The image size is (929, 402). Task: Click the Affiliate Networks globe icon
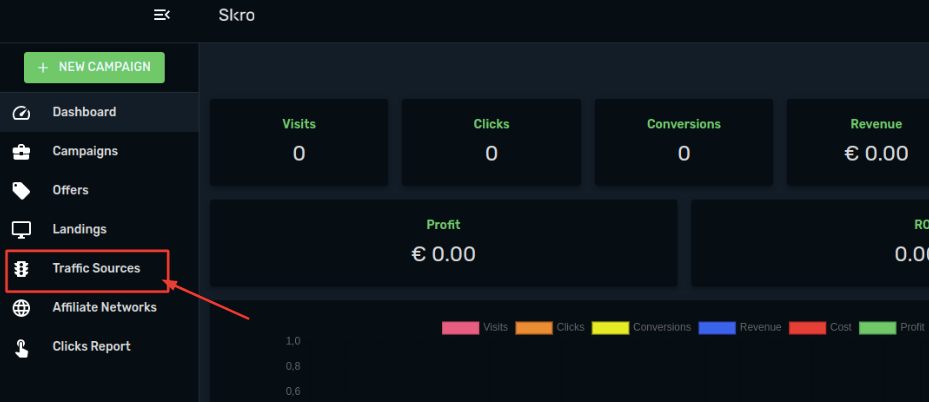pyautogui.click(x=21, y=308)
